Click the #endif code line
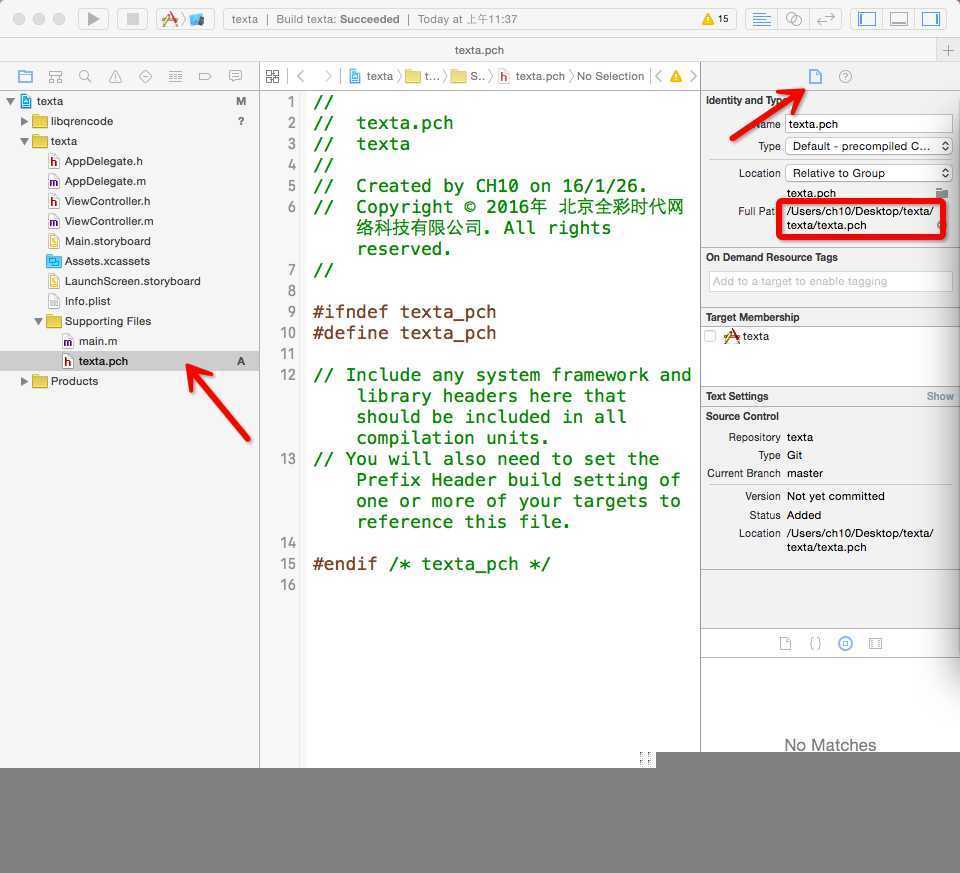Screen dimensions: 960x873 coord(432,564)
